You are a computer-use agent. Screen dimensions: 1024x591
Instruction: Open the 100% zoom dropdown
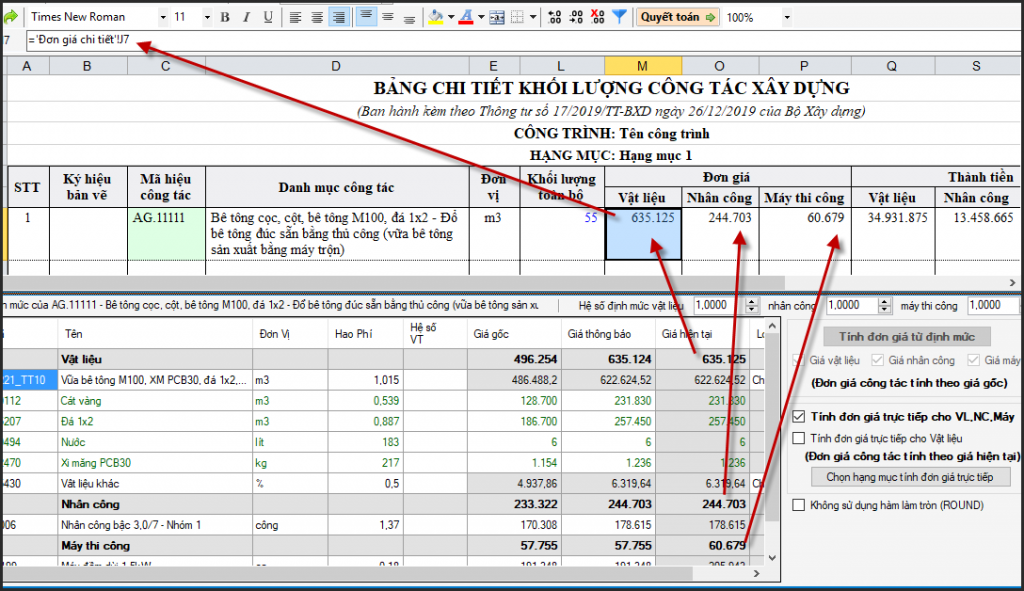(787, 17)
